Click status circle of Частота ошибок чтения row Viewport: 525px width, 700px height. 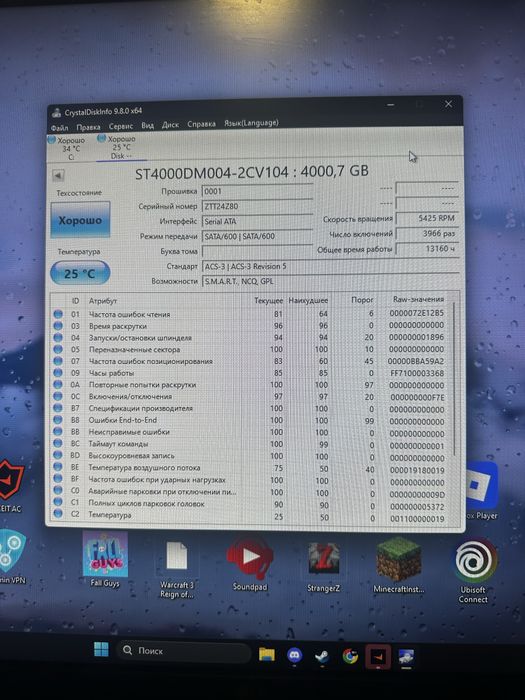point(58,314)
